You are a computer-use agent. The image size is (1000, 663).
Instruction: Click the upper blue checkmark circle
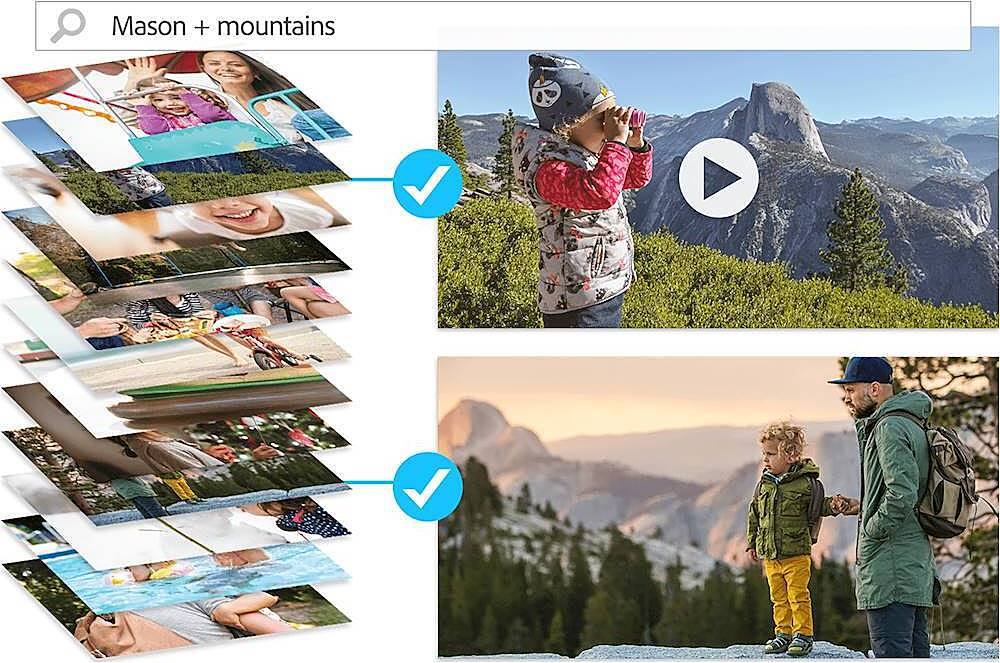point(427,184)
